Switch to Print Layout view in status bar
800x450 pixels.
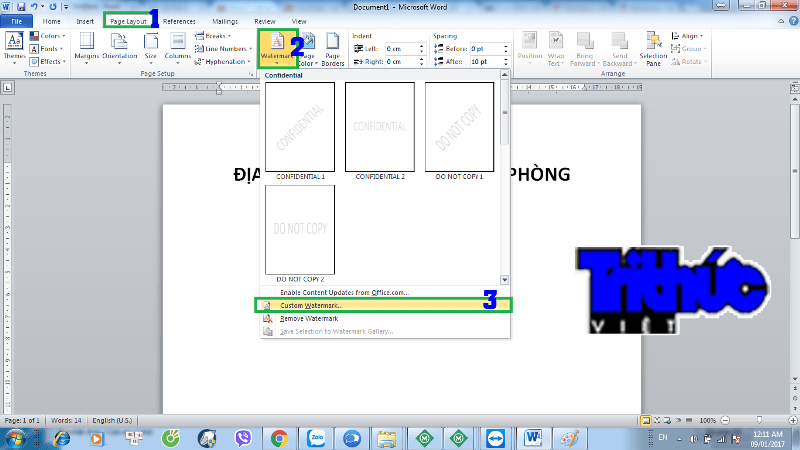(645, 420)
